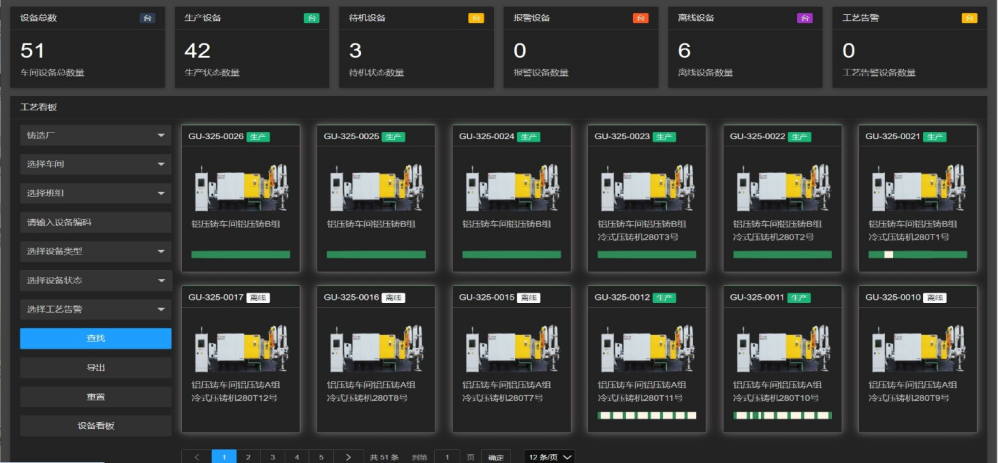This screenshot has width=998, height=463.
Task: Open the 12条/页 page size selector
Action: (550, 457)
